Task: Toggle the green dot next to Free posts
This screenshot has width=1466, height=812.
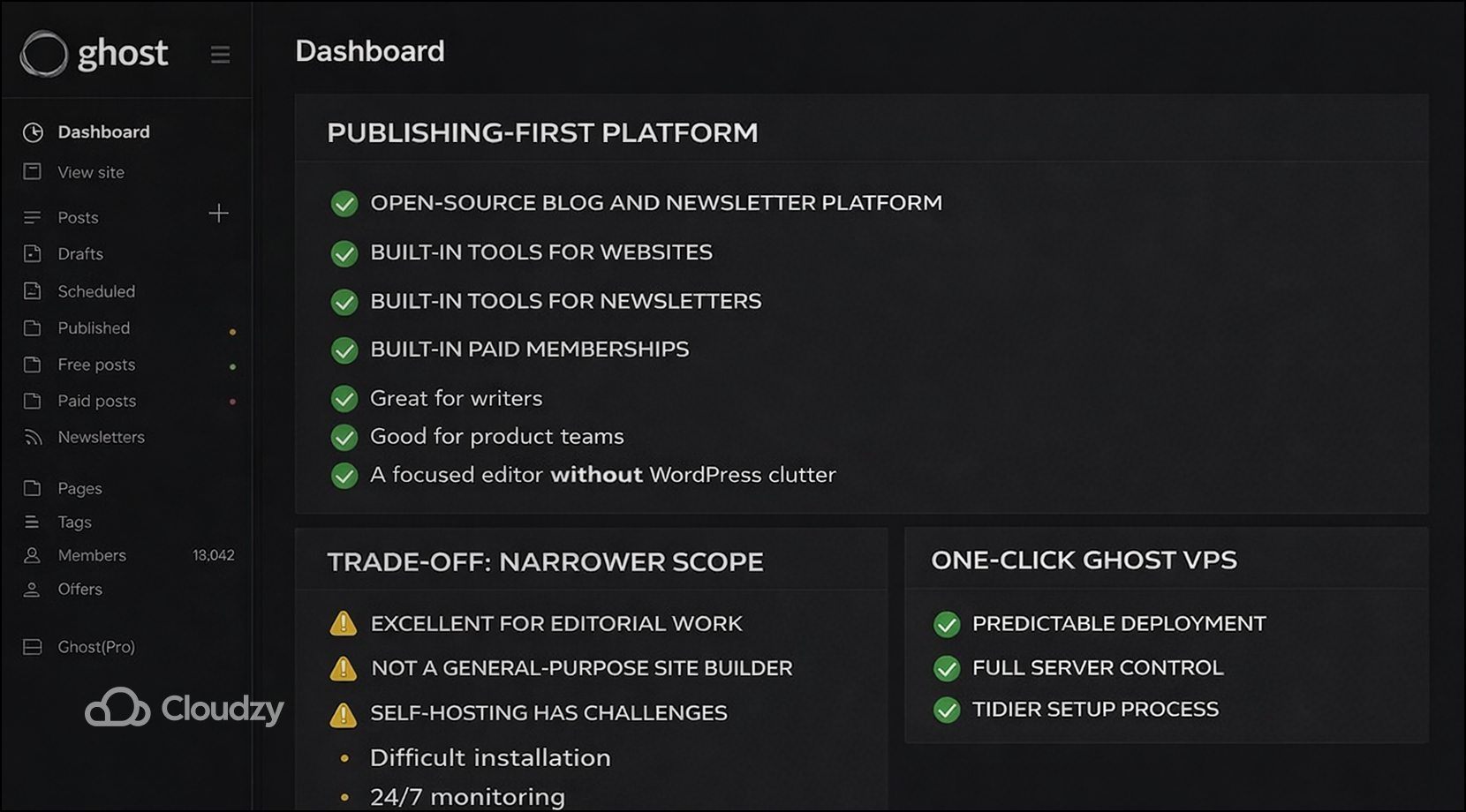Action: click(x=232, y=365)
